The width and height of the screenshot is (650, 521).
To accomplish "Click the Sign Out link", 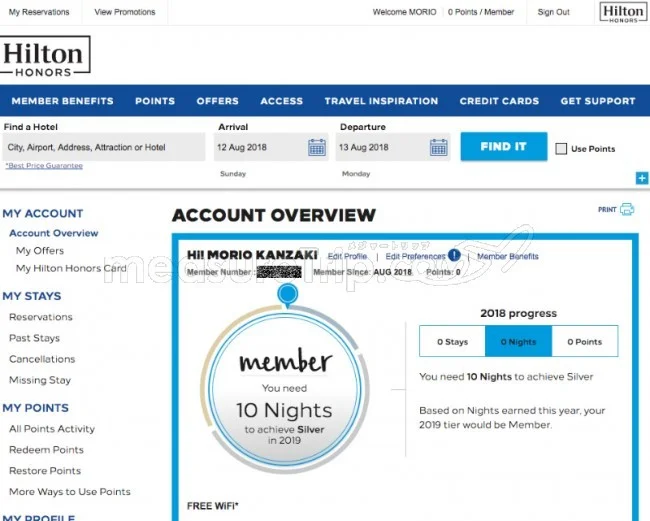I will pyautogui.click(x=553, y=12).
